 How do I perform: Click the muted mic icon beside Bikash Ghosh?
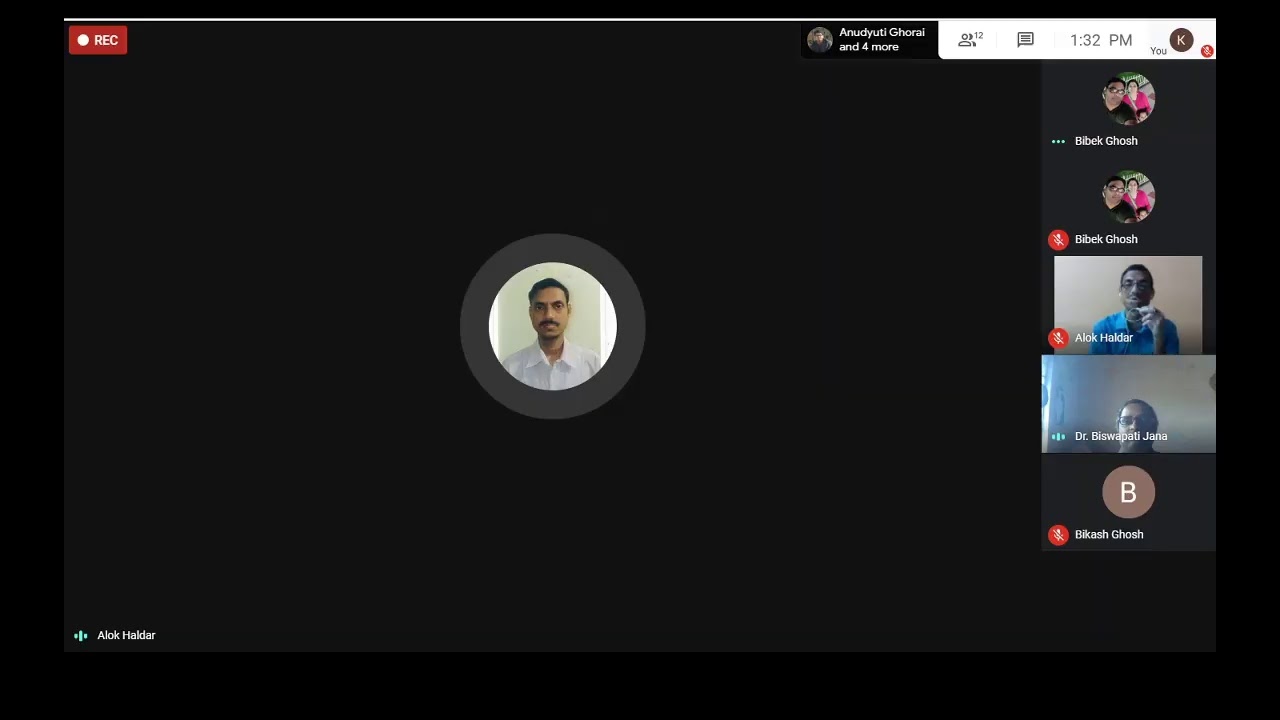[1058, 535]
